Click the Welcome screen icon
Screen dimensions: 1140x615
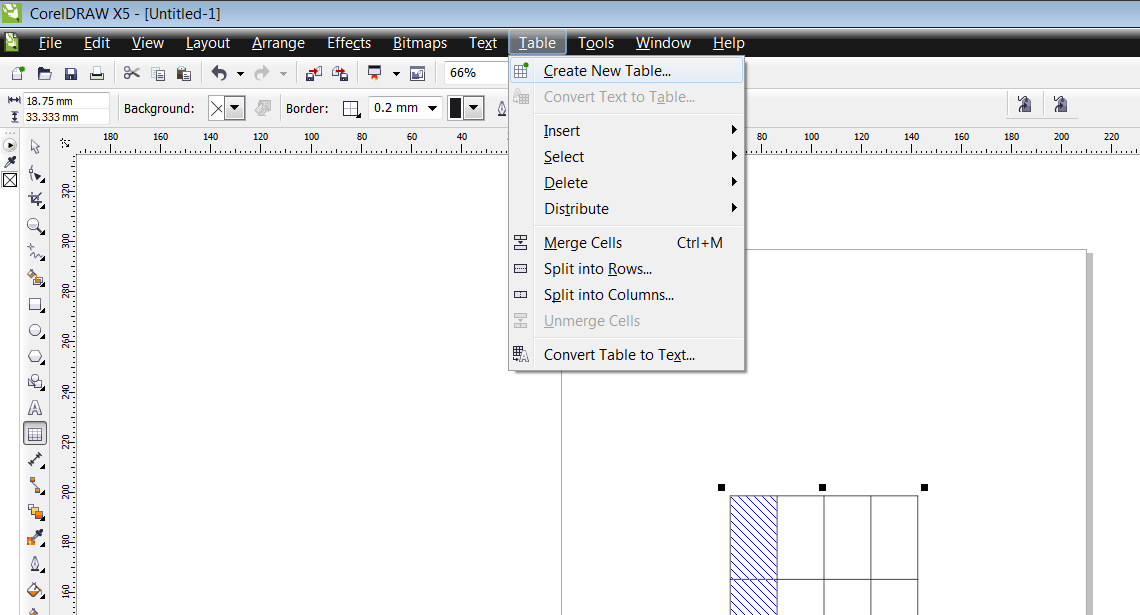click(x=417, y=73)
